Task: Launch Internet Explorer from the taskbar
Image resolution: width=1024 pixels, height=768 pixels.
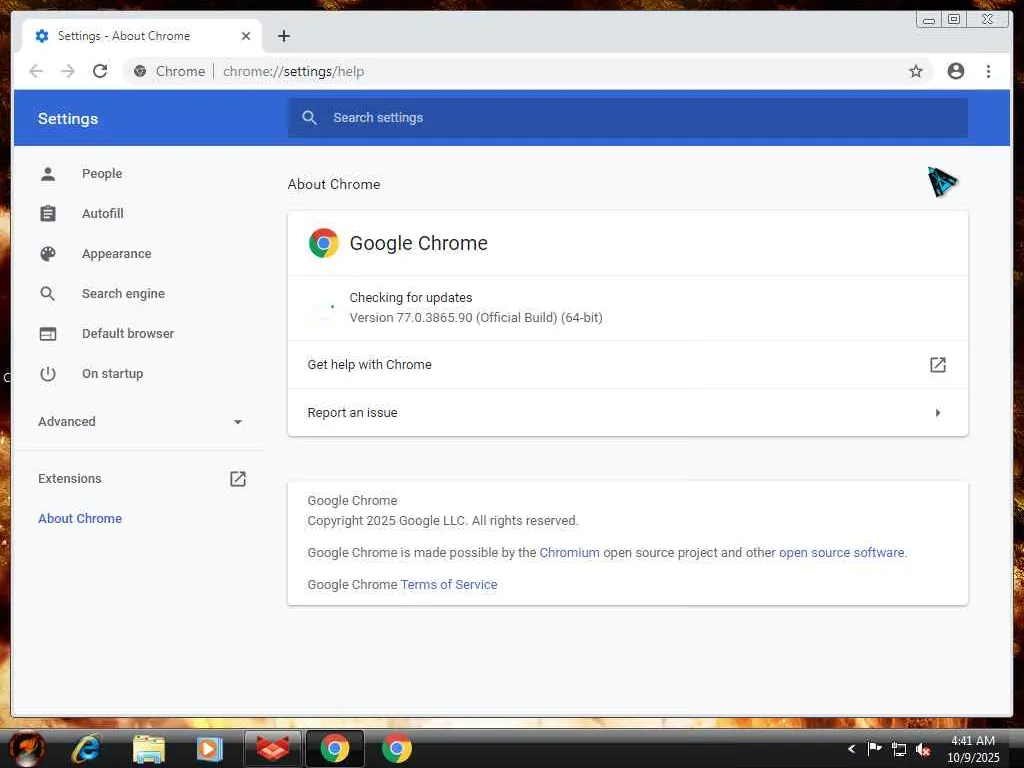Action: pos(86,748)
